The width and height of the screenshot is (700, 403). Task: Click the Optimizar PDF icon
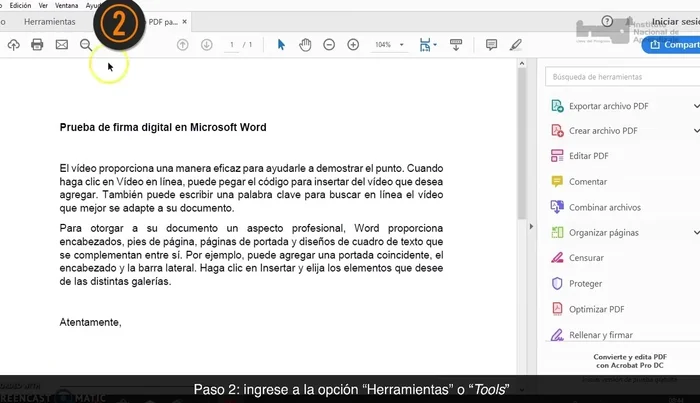point(557,309)
